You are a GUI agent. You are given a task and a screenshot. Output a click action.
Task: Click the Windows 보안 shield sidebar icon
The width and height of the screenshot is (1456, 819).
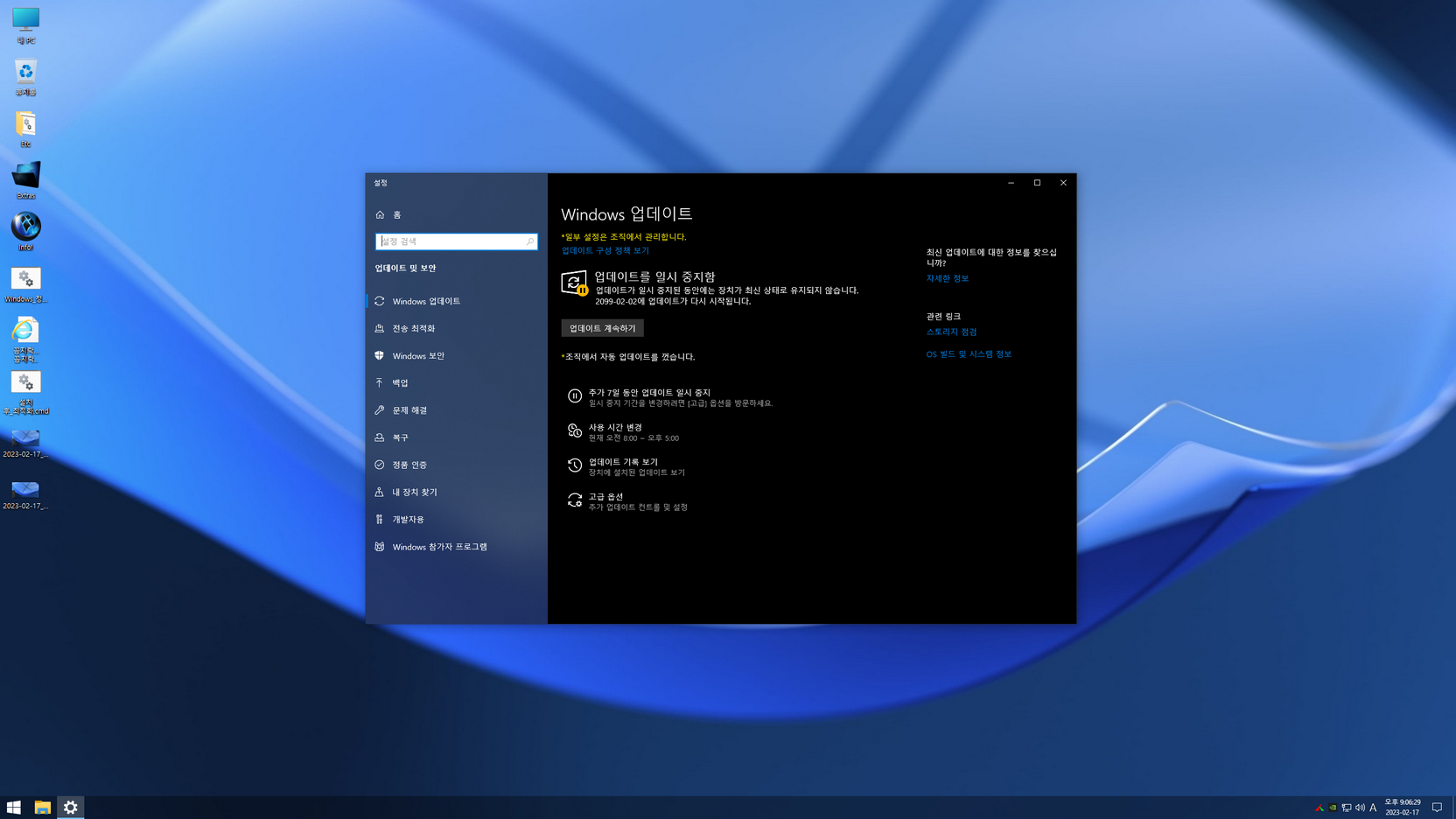[380, 356]
